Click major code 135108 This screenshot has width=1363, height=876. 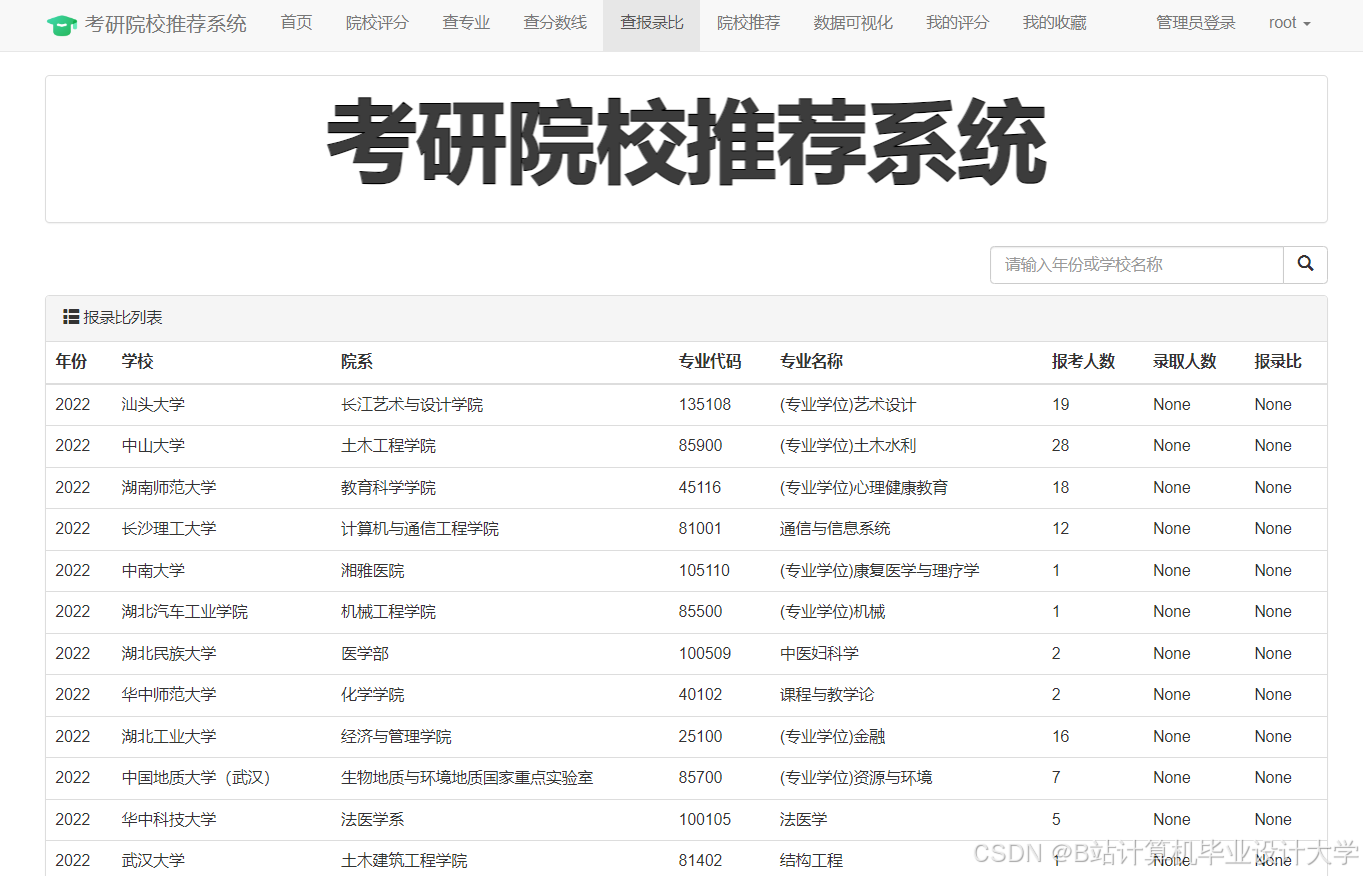click(x=704, y=405)
